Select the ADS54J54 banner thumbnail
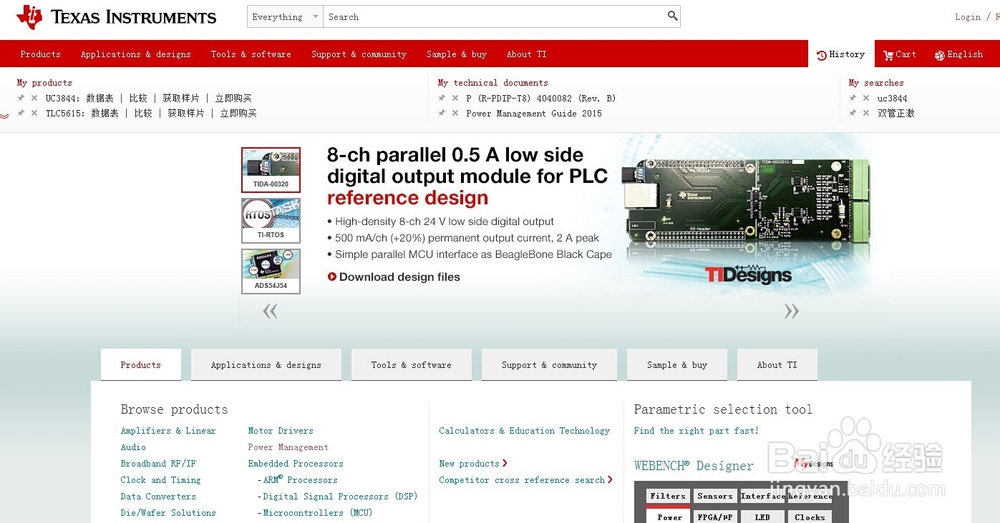 [270, 271]
